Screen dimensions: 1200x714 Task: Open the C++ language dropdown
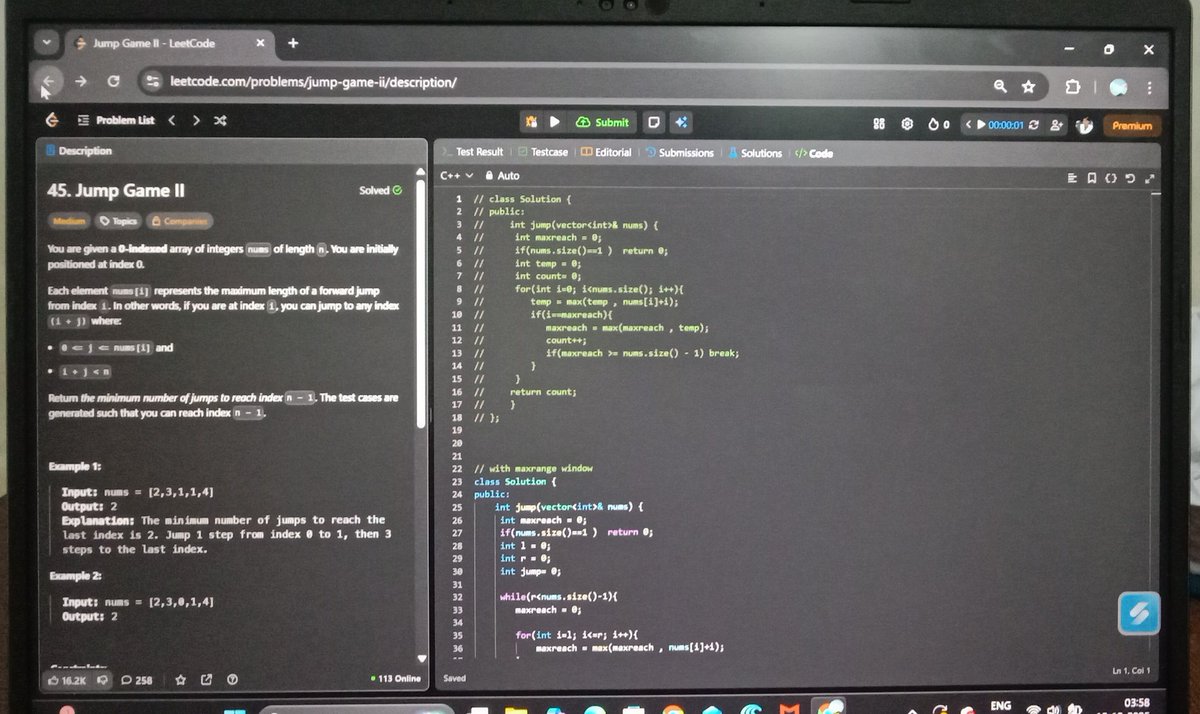(x=456, y=175)
